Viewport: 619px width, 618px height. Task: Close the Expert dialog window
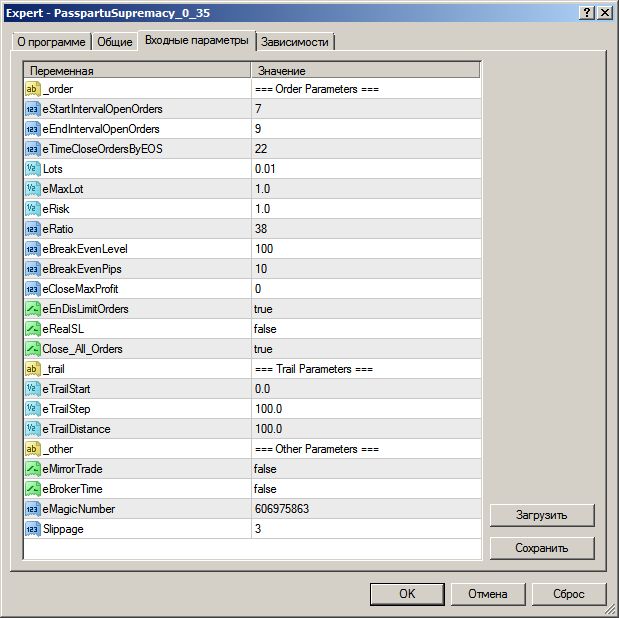point(605,13)
